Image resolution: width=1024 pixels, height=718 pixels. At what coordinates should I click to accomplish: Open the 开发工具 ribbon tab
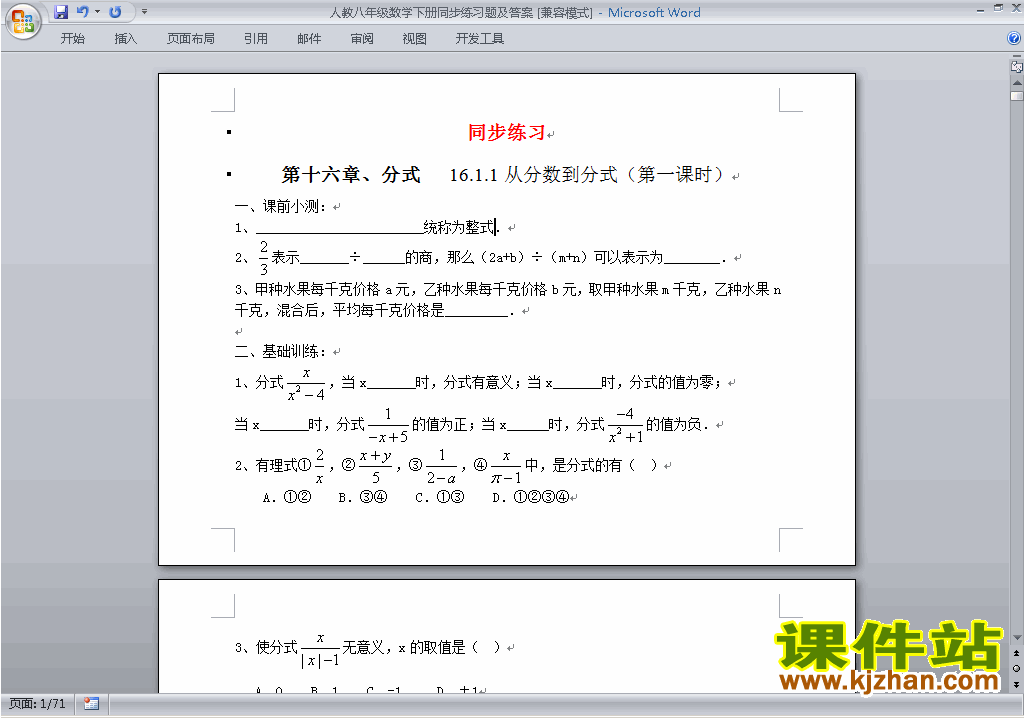(x=480, y=39)
